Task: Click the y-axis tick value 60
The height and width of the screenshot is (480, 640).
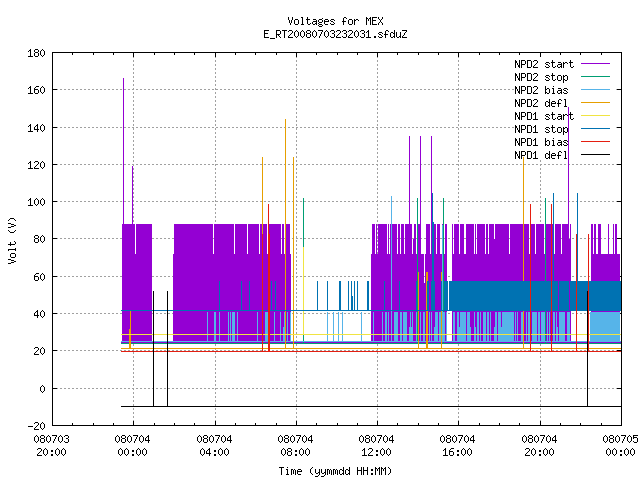Action: pyautogui.click(x=39, y=277)
